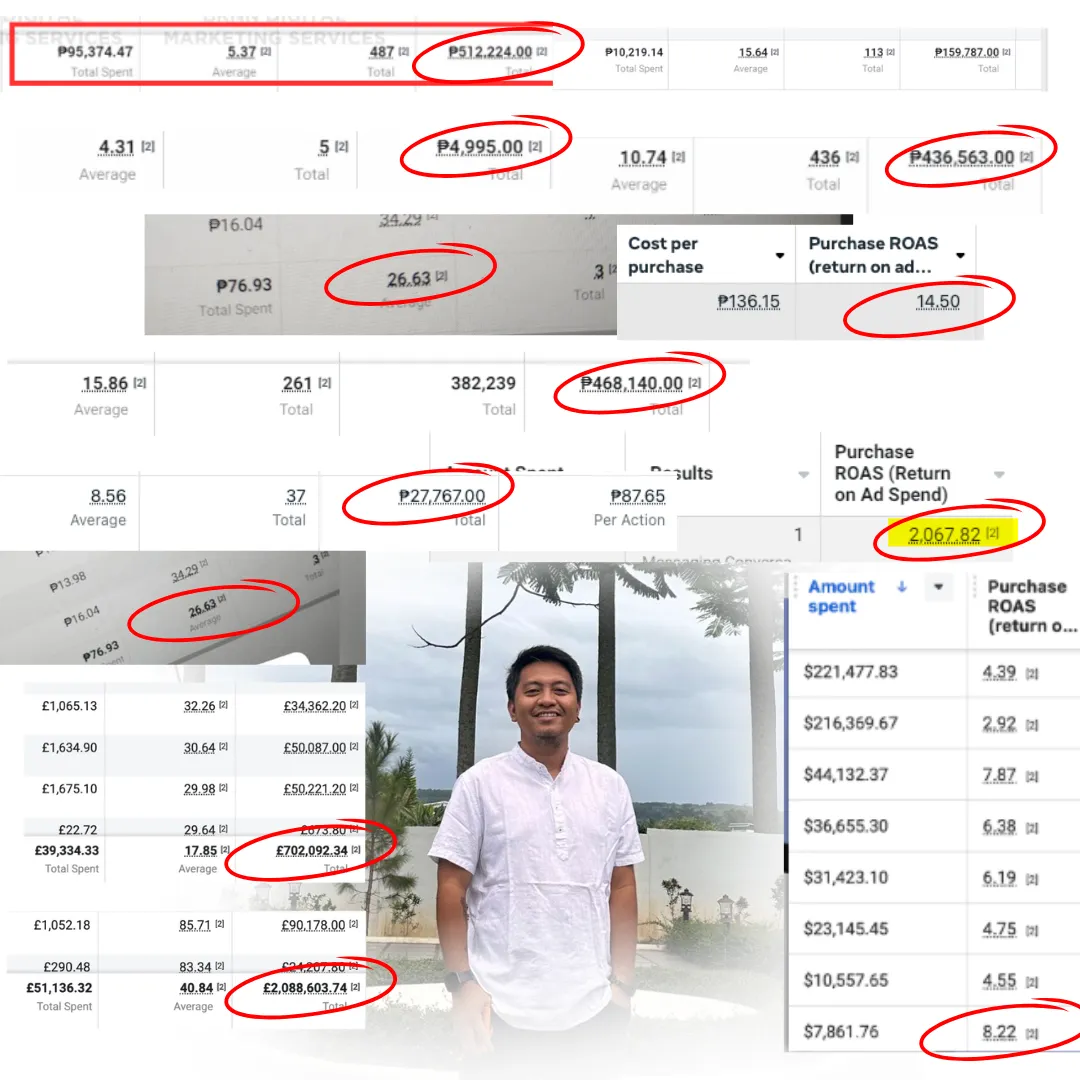1080x1080 pixels.
Task: Click footnote marker next to £2,088,603.74
Action: click(355, 987)
